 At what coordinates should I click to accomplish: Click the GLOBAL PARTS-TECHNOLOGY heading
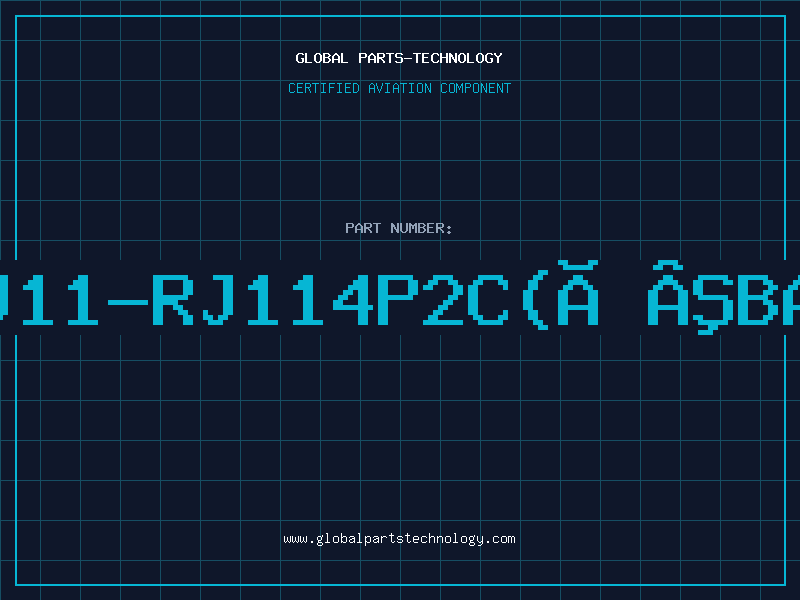point(399,58)
